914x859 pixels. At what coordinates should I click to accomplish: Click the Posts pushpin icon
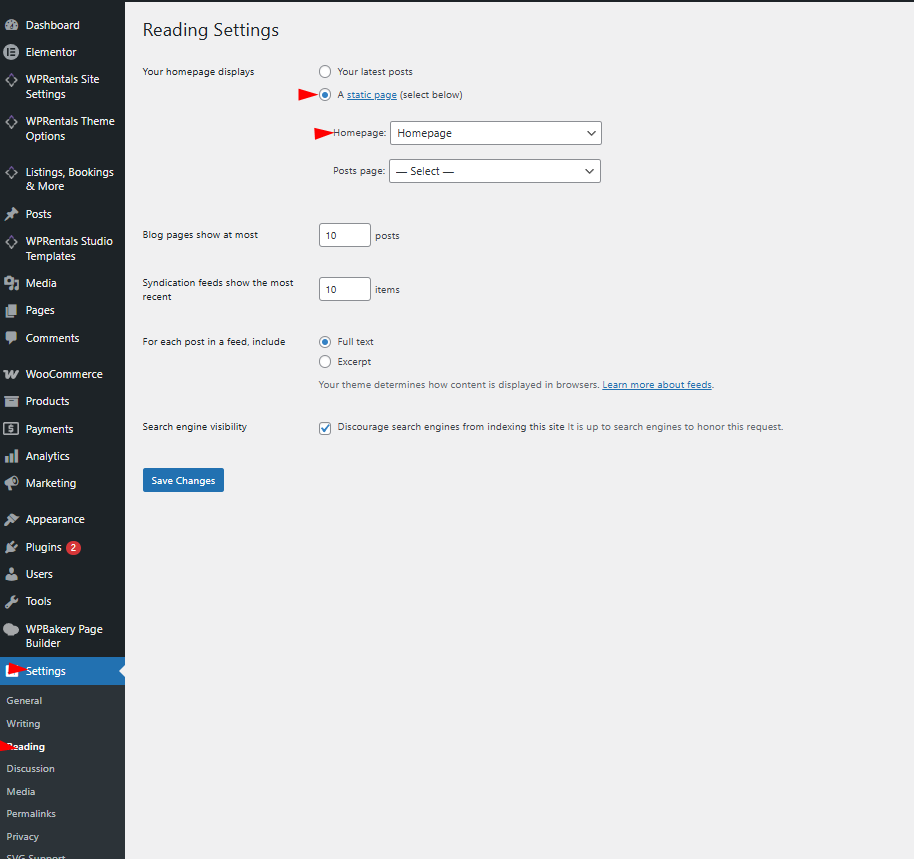[11, 214]
